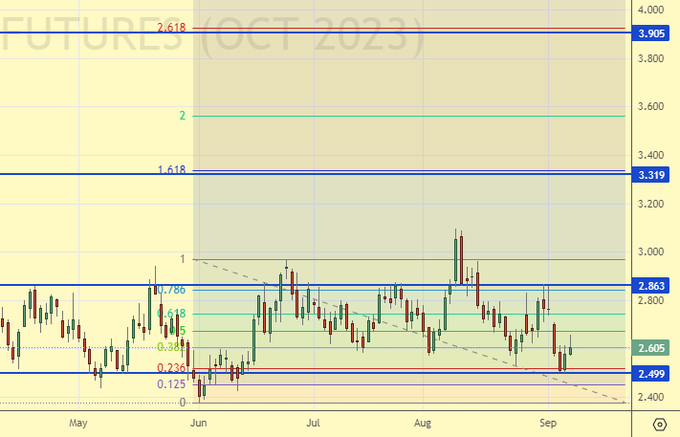Click the 0.786 retracement level label

(x=171, y=290)
